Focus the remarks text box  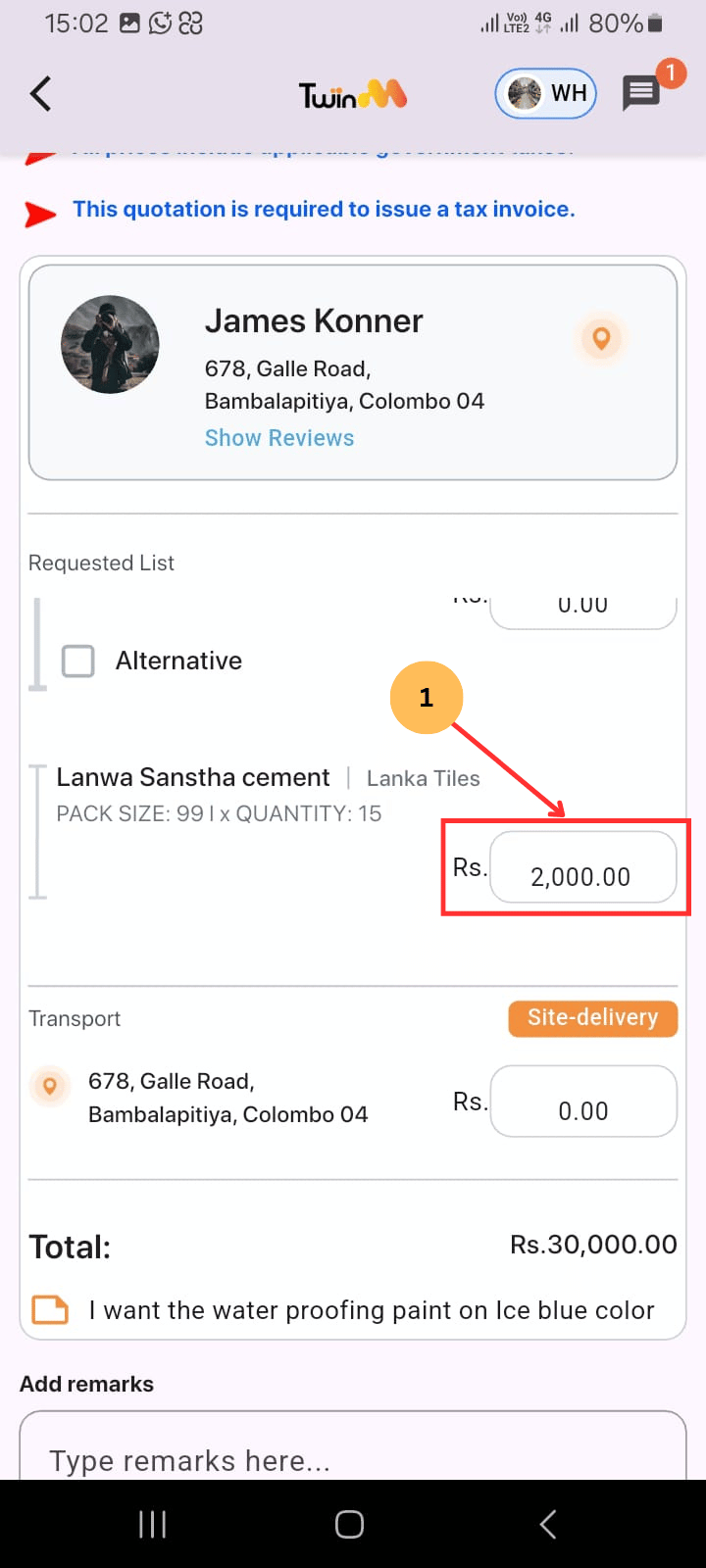(x=353, y=1450)
